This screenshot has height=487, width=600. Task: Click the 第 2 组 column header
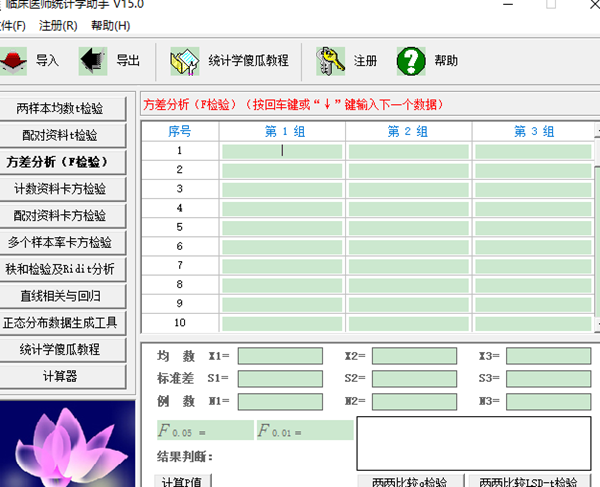click(409, 132)
